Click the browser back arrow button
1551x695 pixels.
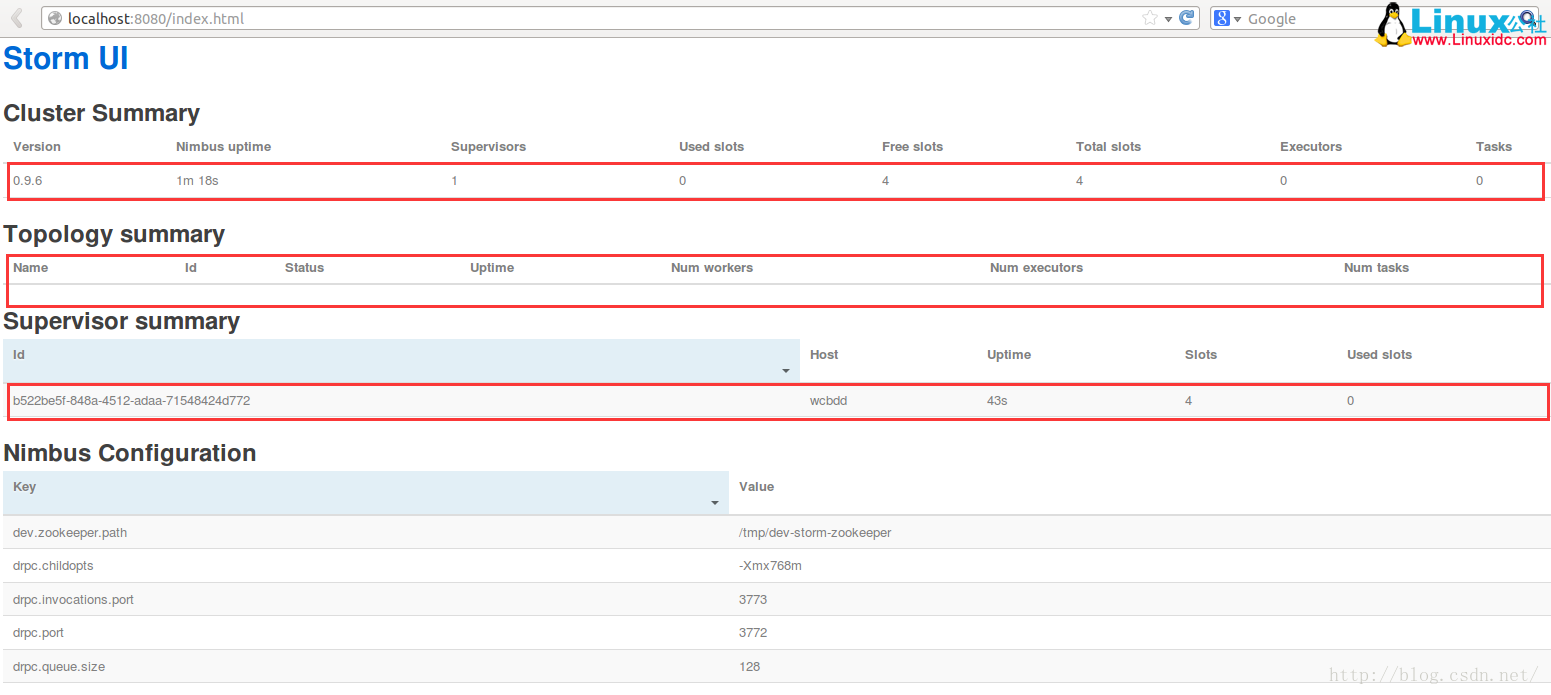click(x=17, y=18)
